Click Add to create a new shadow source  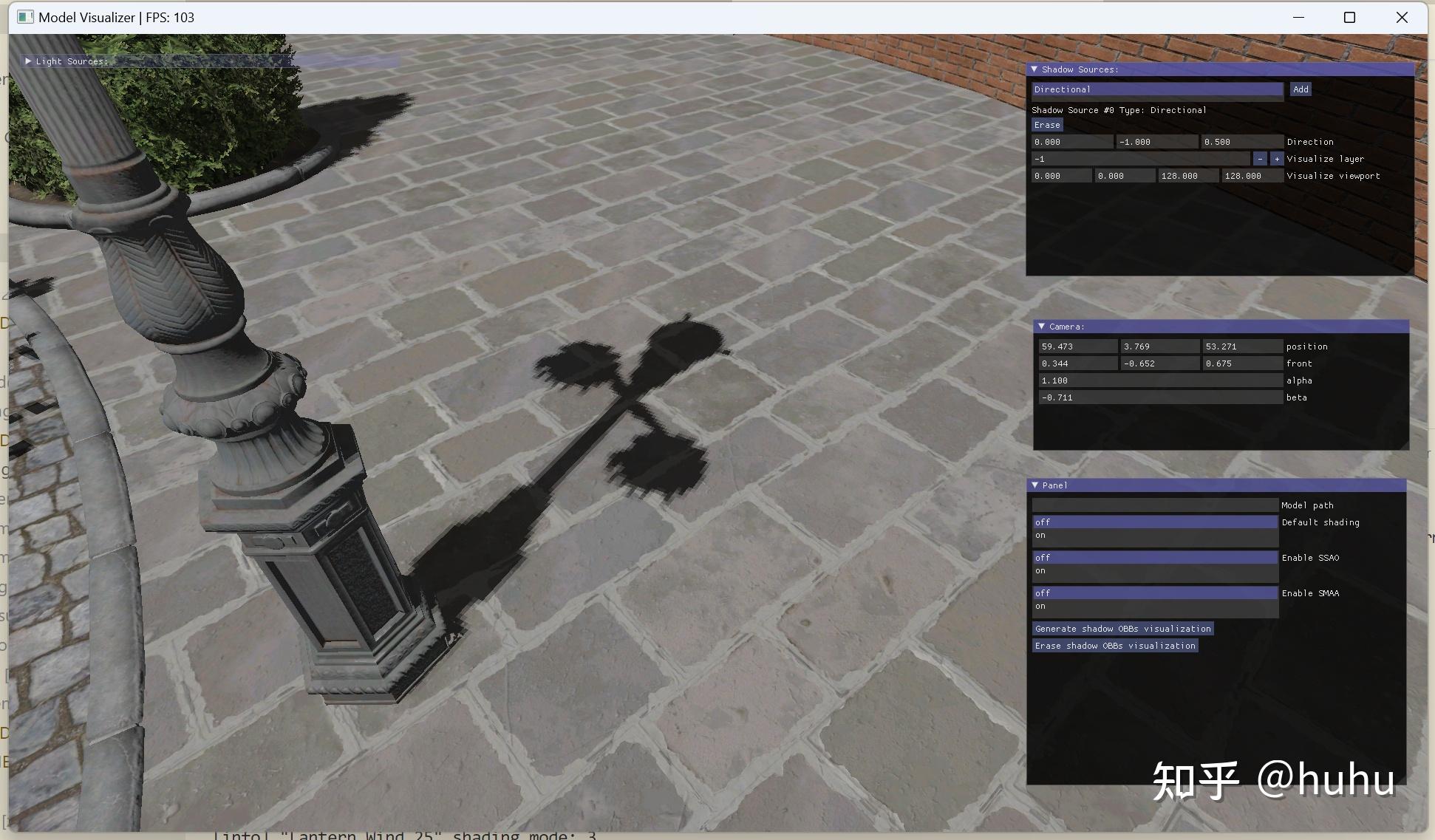pos(1301,89)
